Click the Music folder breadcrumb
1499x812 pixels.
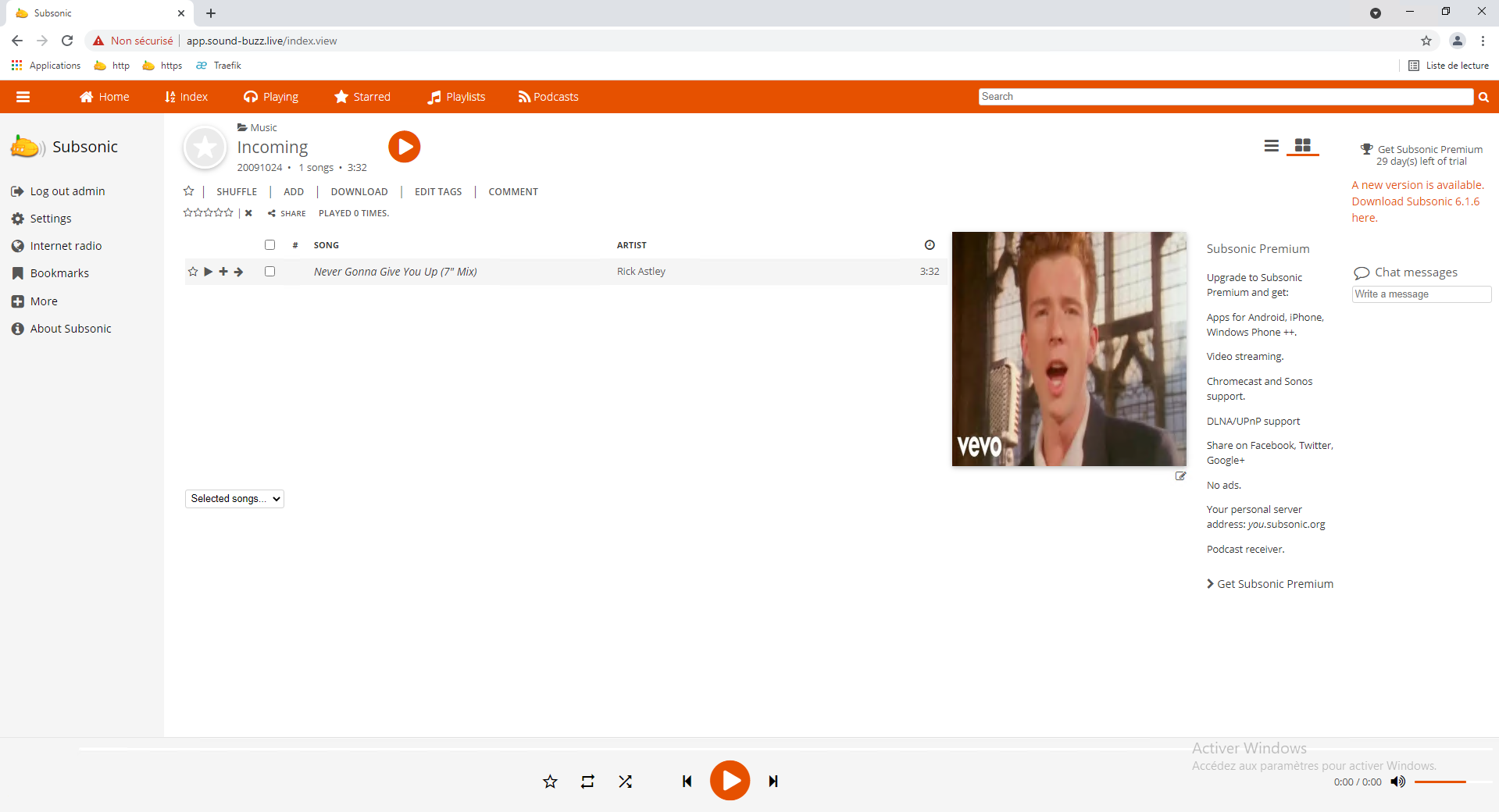click(x=258, y=128)
